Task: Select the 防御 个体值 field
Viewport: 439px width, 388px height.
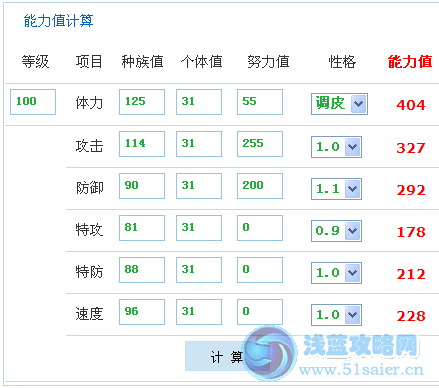Action: point(199,186)
